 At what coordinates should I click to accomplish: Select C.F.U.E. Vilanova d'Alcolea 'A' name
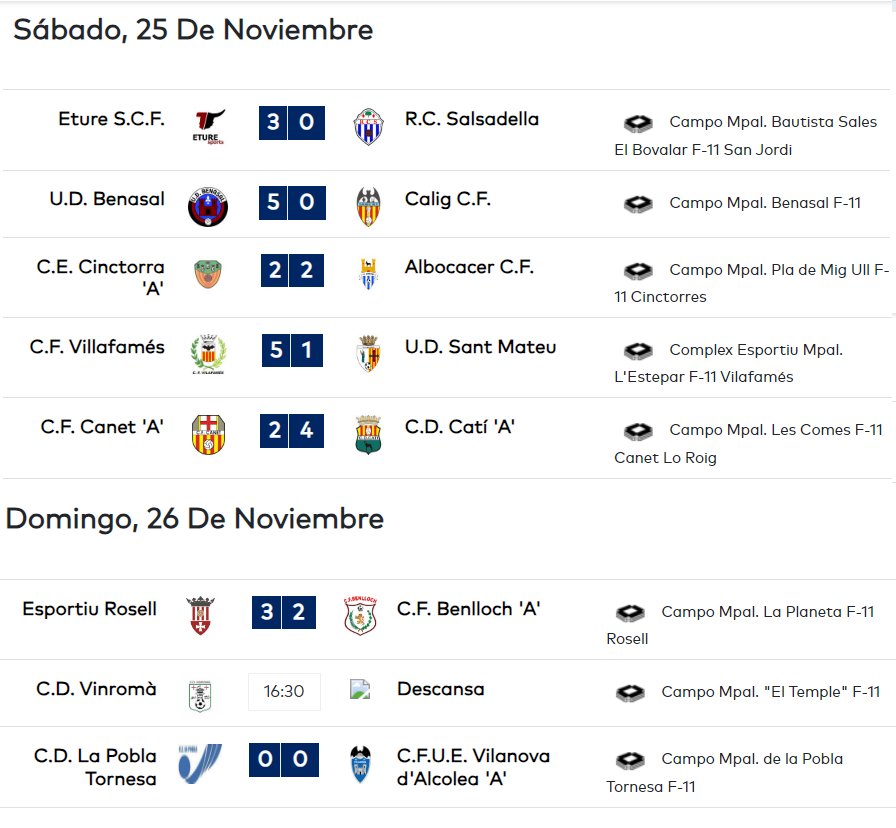pos(473,767)
